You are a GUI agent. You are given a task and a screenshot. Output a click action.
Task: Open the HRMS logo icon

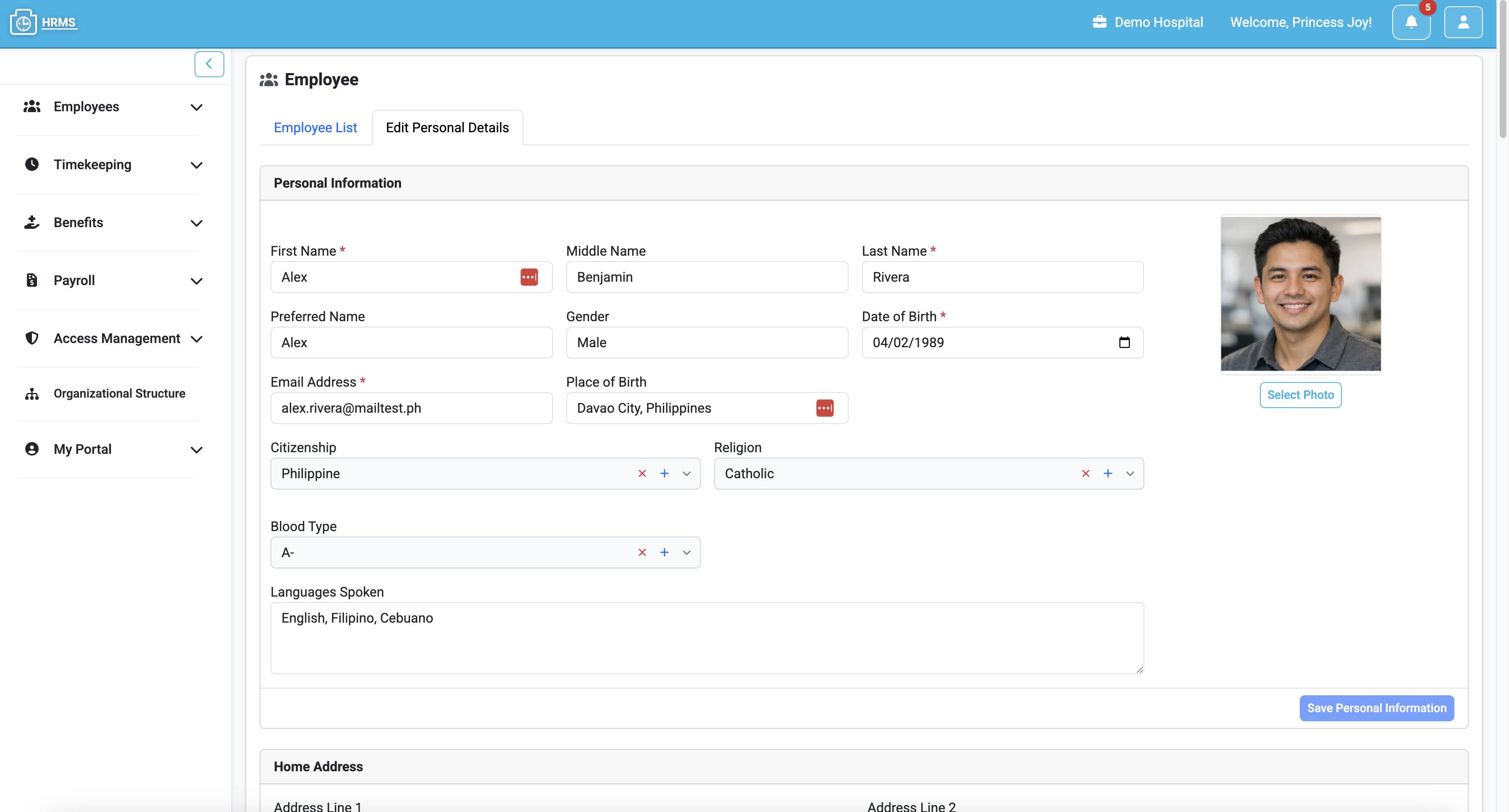click(24, 22)
